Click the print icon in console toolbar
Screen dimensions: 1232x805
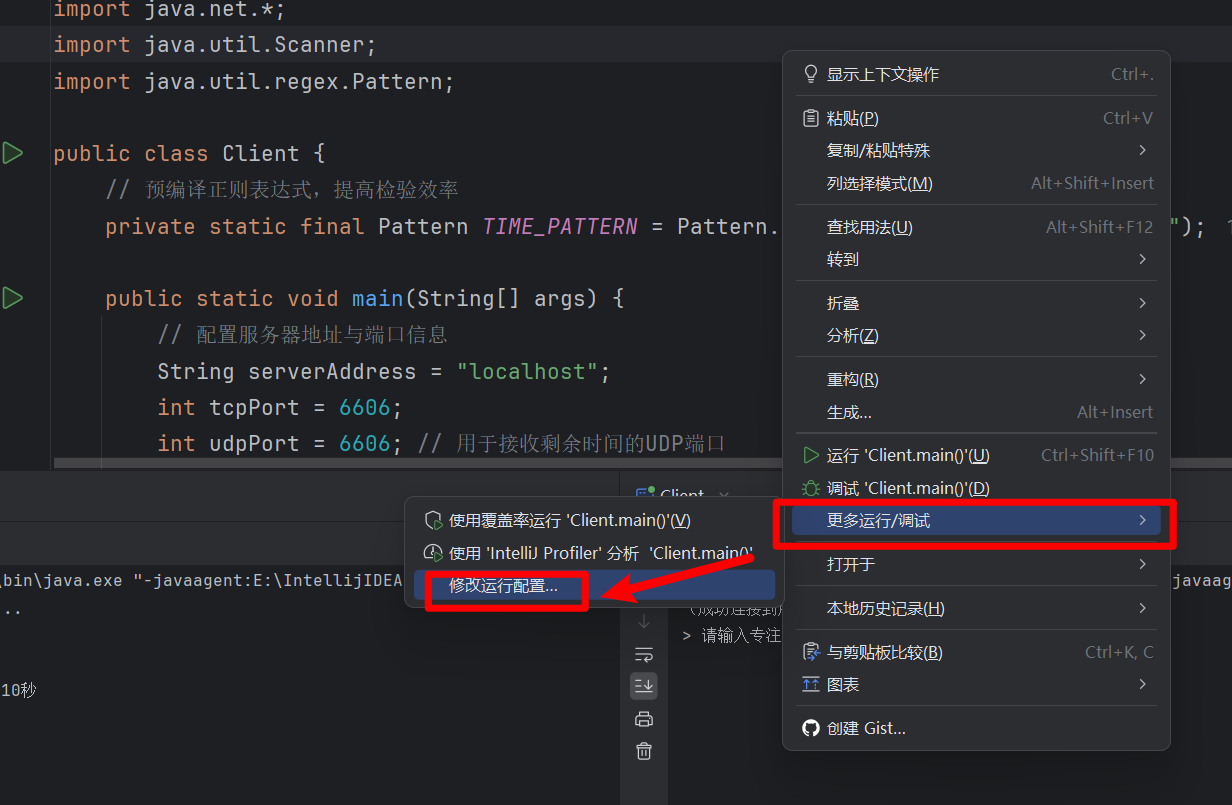click(644, 719)
